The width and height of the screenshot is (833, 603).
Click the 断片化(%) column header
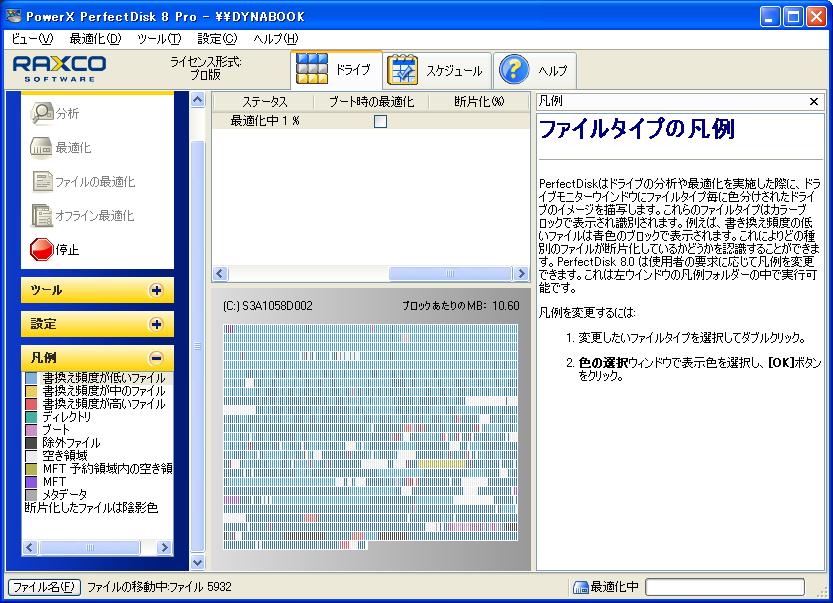[479, 101]
